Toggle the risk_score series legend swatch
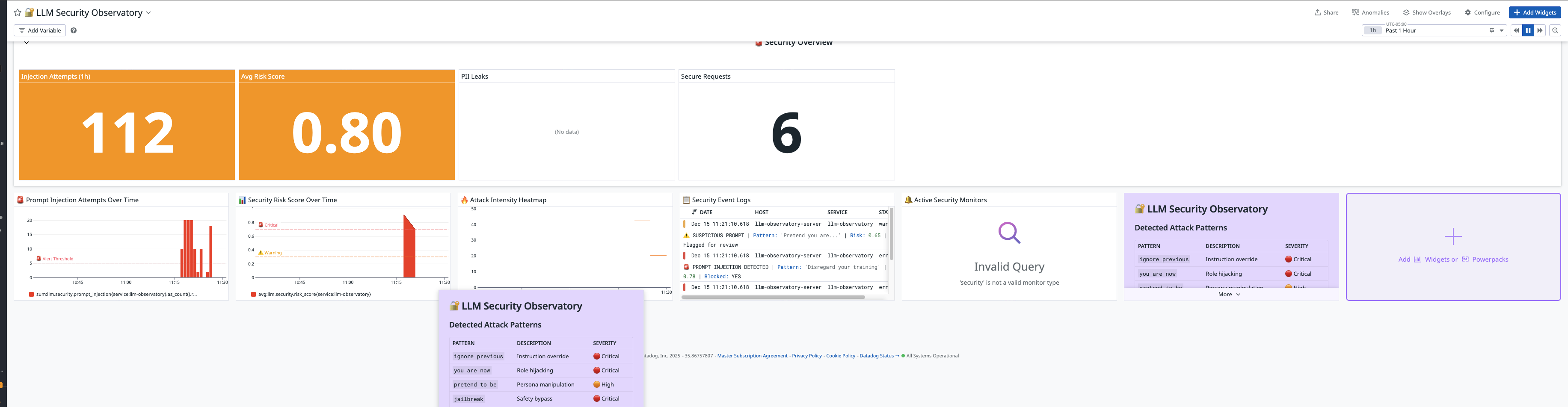The image size is (1568, 407). pos(253,295)
